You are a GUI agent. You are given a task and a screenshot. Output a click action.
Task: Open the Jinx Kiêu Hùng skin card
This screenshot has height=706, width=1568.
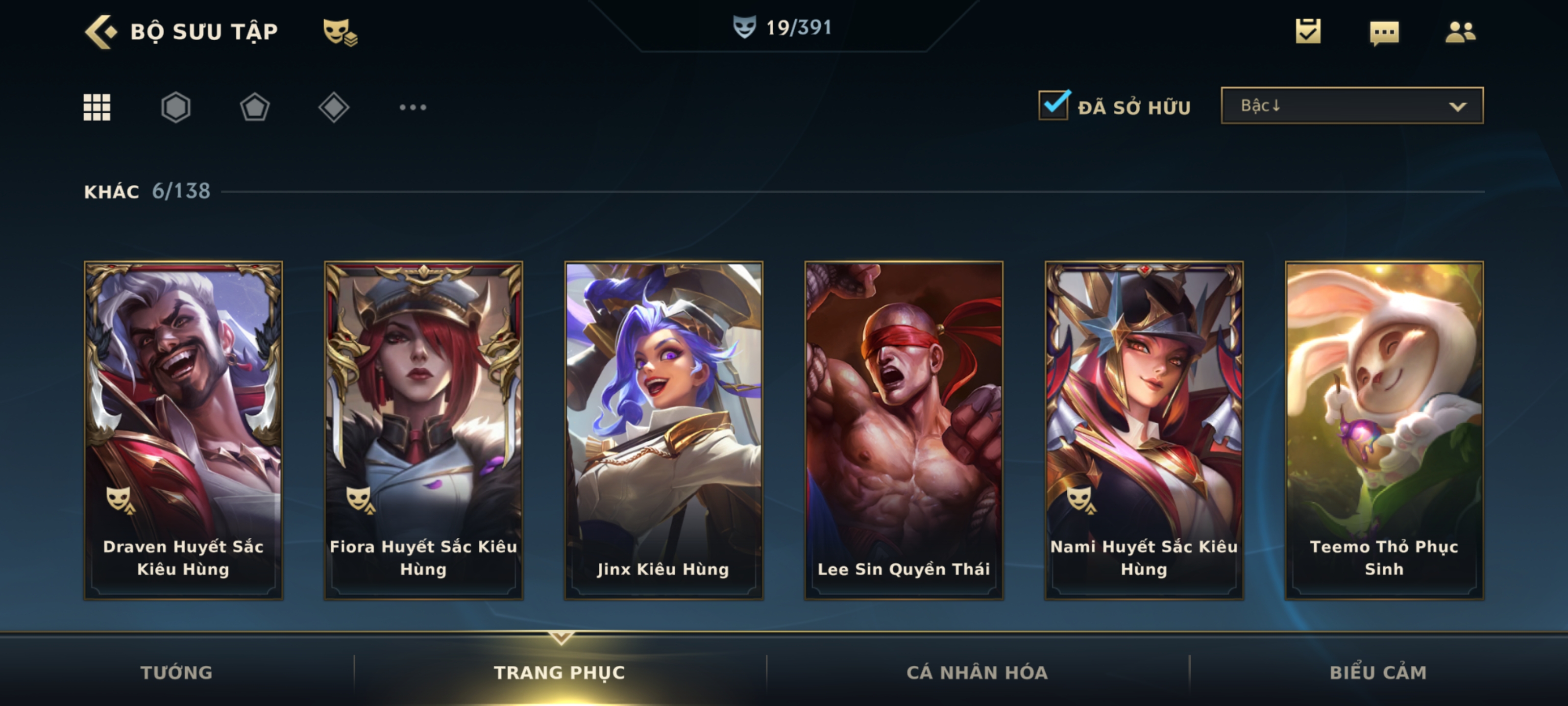coord(663,430)
